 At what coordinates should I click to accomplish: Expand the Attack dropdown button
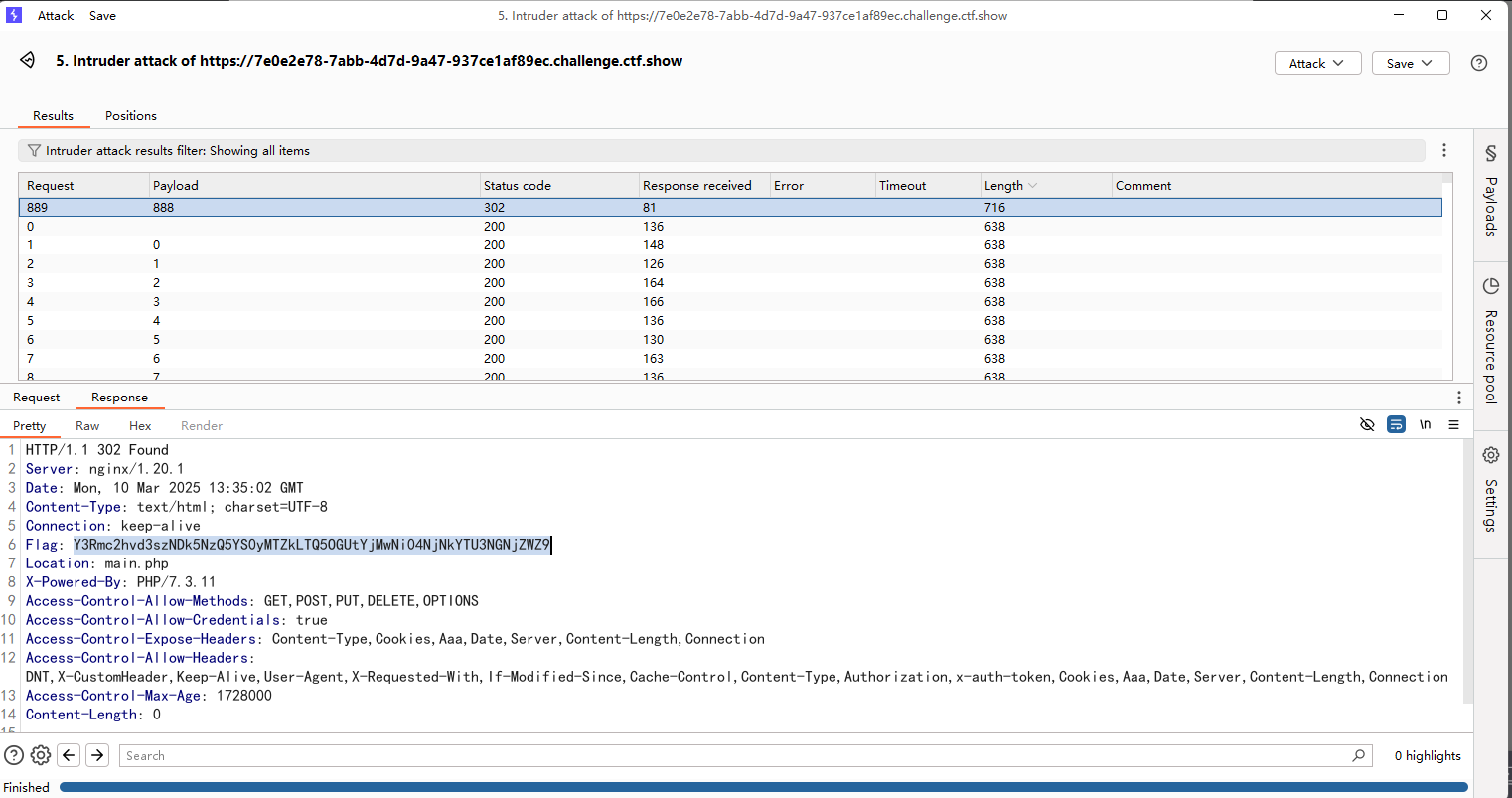tap(1316, 63)
